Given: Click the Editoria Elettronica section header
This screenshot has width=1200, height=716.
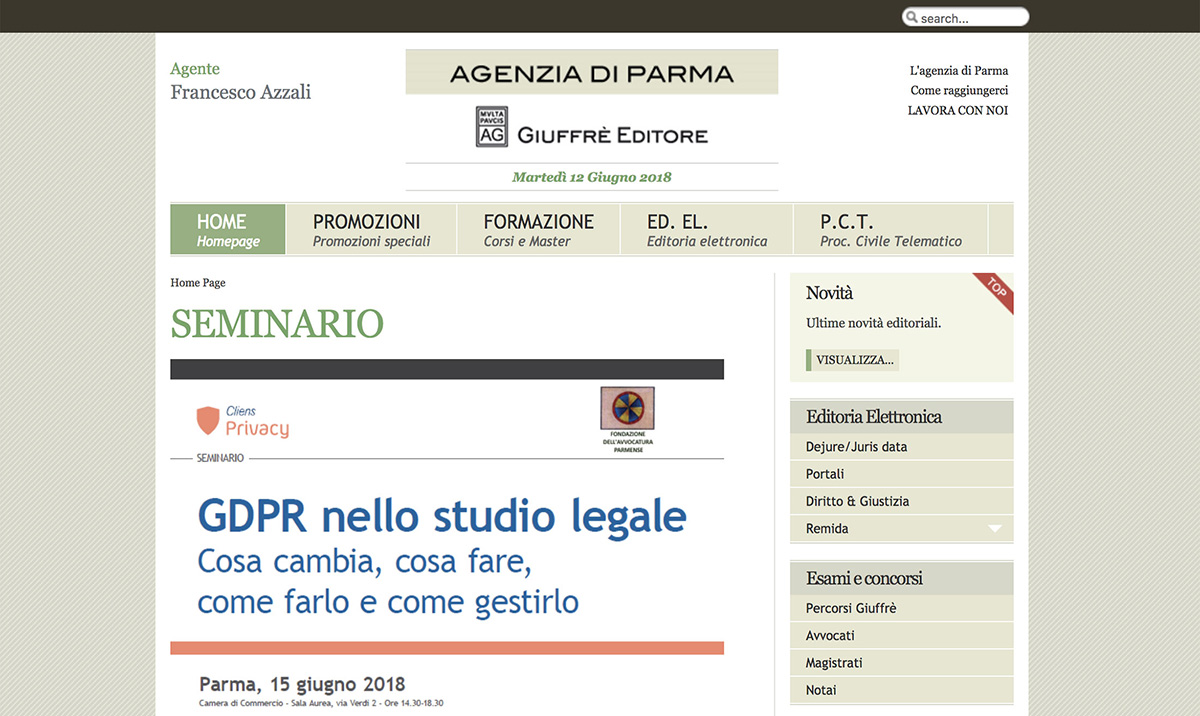Looking at the screenshot, I should [902, 417].
